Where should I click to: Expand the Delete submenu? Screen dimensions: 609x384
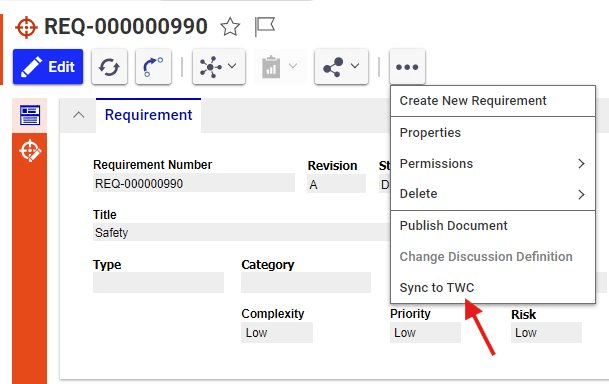pos(493,194)
